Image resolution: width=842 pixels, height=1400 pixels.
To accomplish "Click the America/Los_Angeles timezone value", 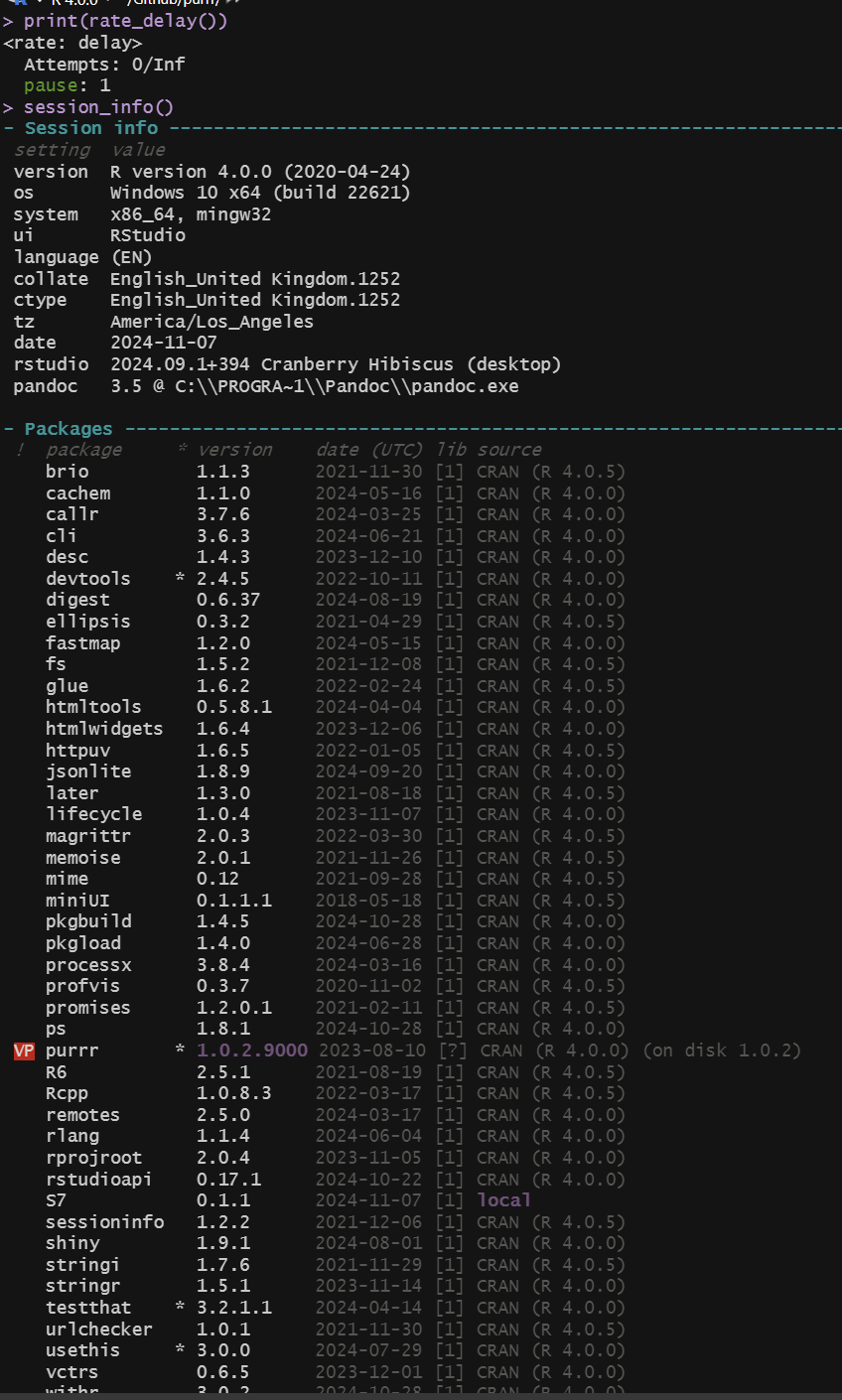I will coord(211,322).
